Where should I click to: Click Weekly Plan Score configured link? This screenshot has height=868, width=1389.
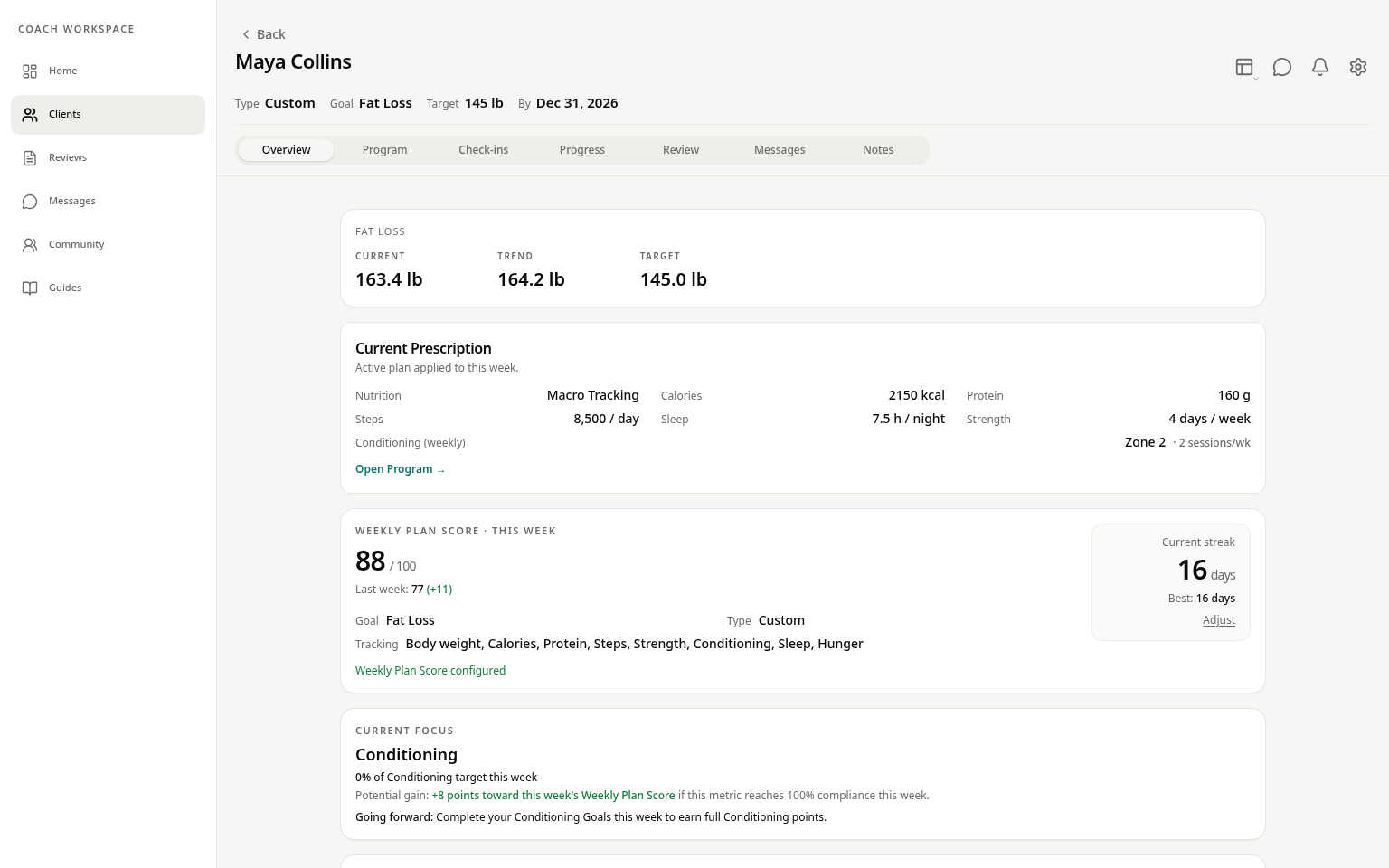click(x=430, y=671)
